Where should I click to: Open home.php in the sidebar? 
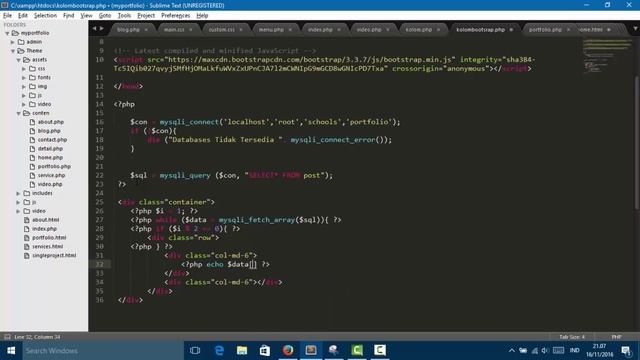tap(50, 158)
